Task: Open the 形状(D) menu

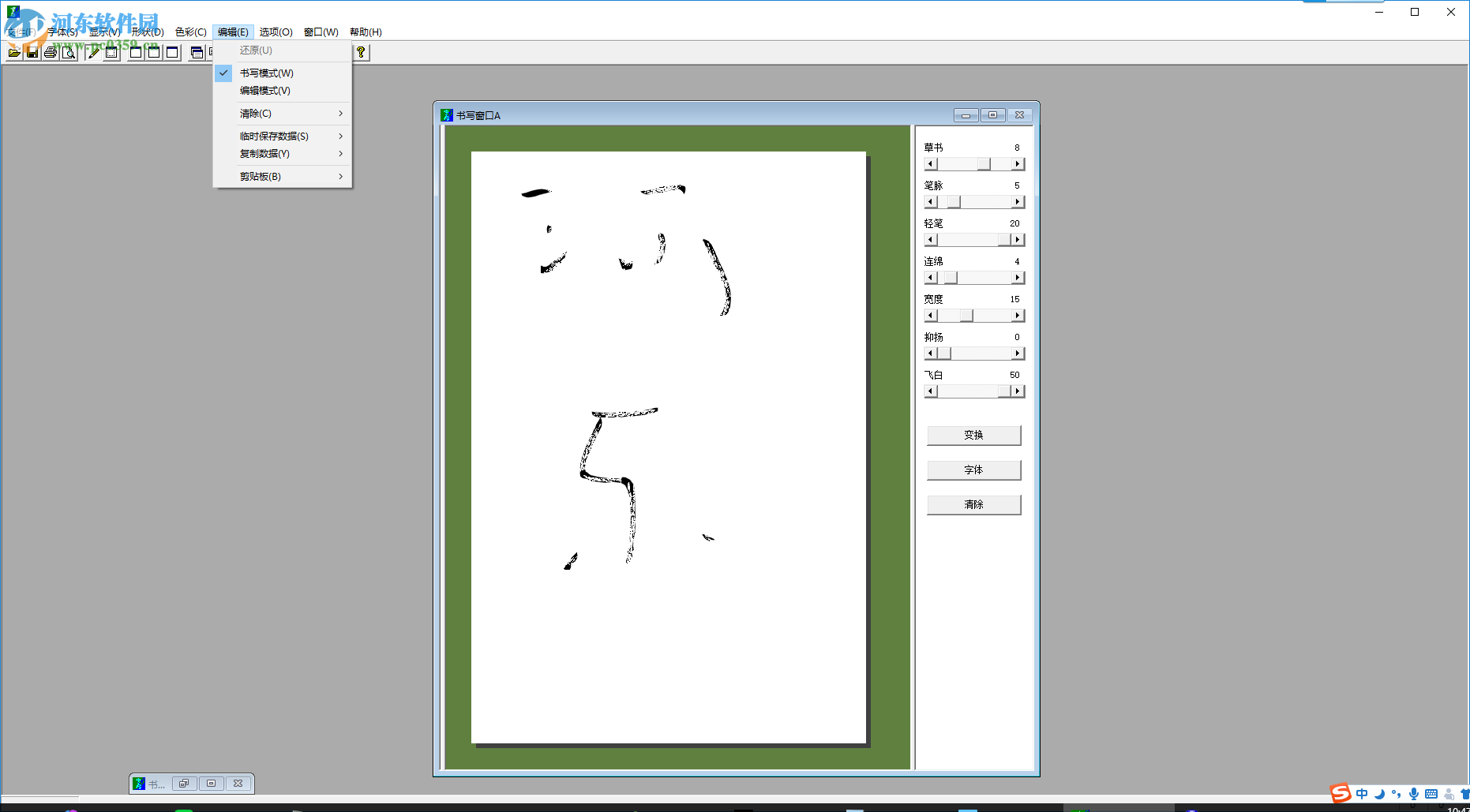Action: [x=148, y=32]
